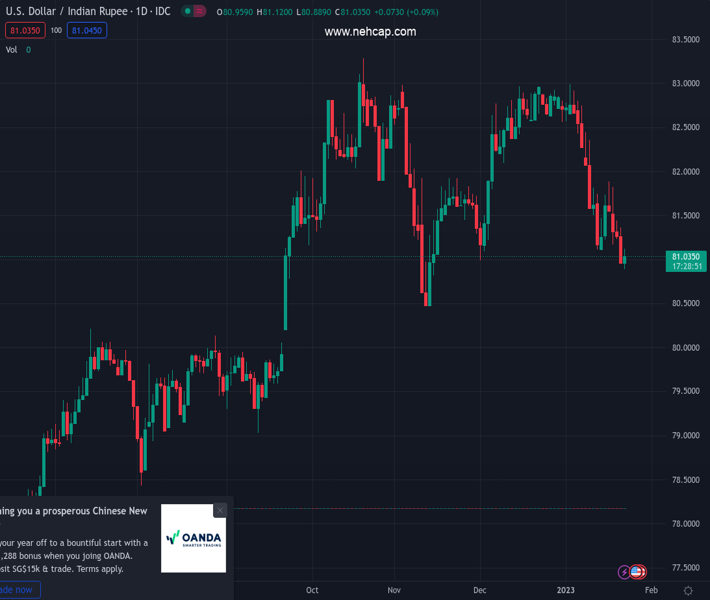Viewport: 710px width, 600px height.
Task: Click the red sell price 81.0350 button
Action: [x=22, y=30]
